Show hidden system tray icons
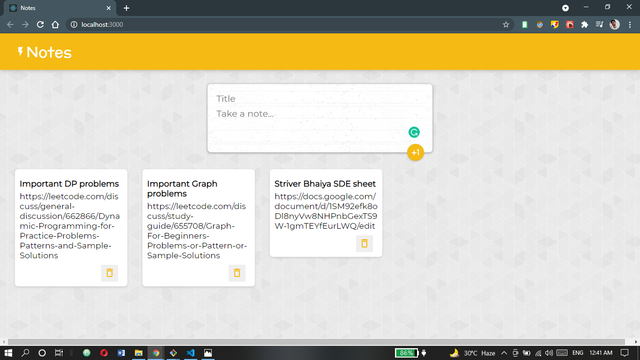Viewport: 640px width, 360px height. (504, 353)
